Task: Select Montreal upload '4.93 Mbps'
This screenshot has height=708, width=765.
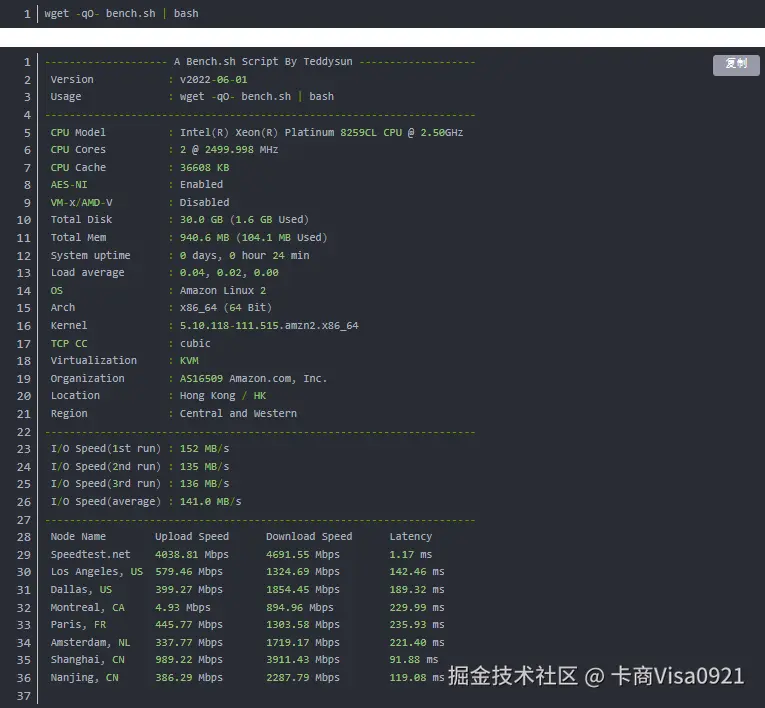Action: pos(183,608)
